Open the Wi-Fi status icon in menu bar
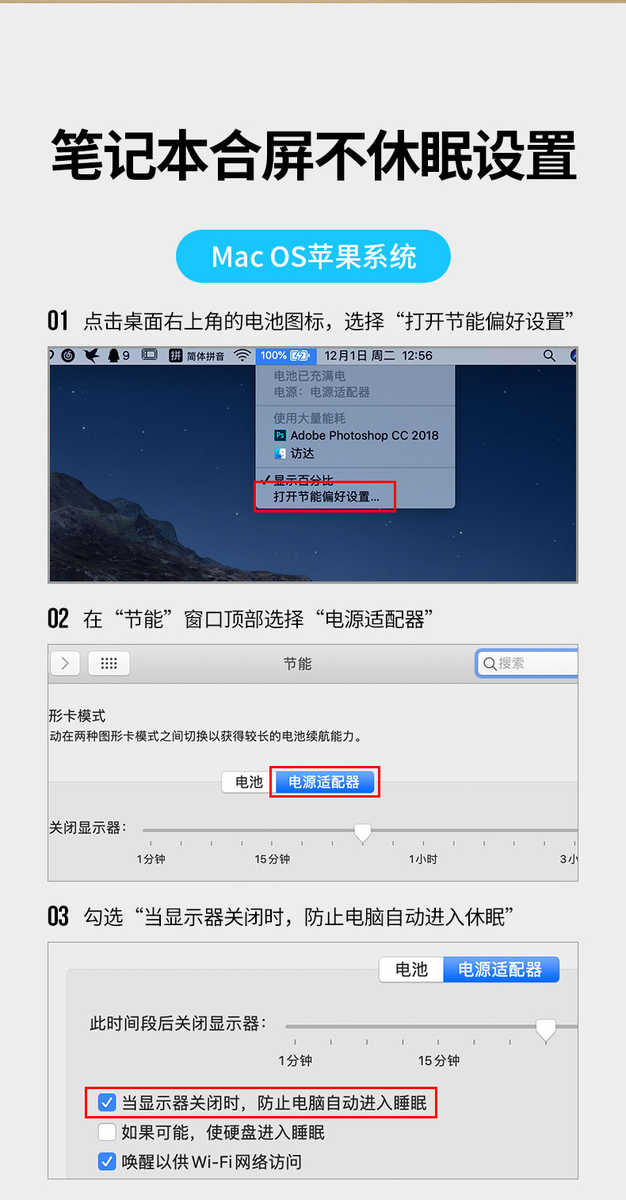 (242, 355)
